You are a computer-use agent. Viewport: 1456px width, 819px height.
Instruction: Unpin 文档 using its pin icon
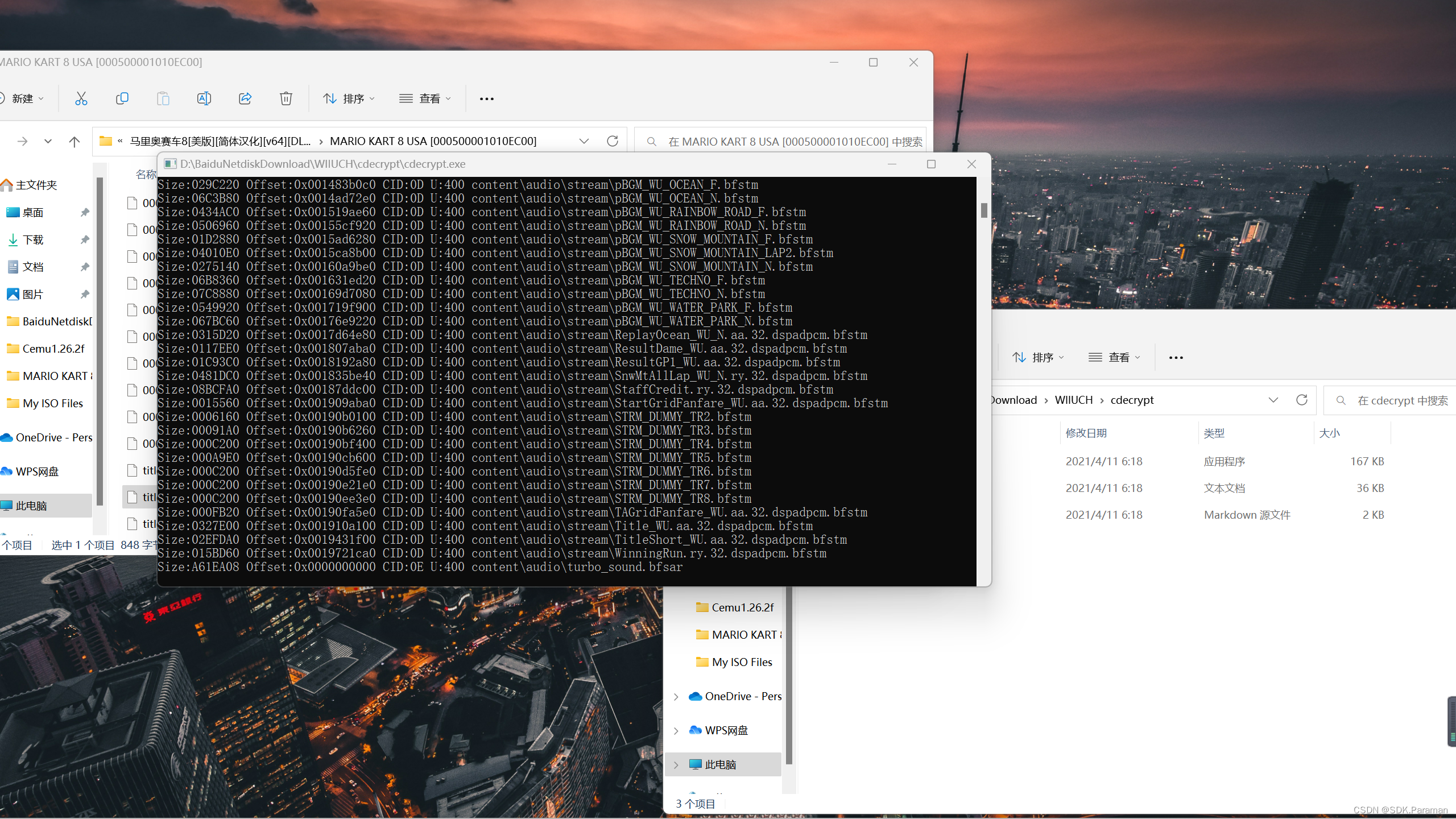click(85, 267)
